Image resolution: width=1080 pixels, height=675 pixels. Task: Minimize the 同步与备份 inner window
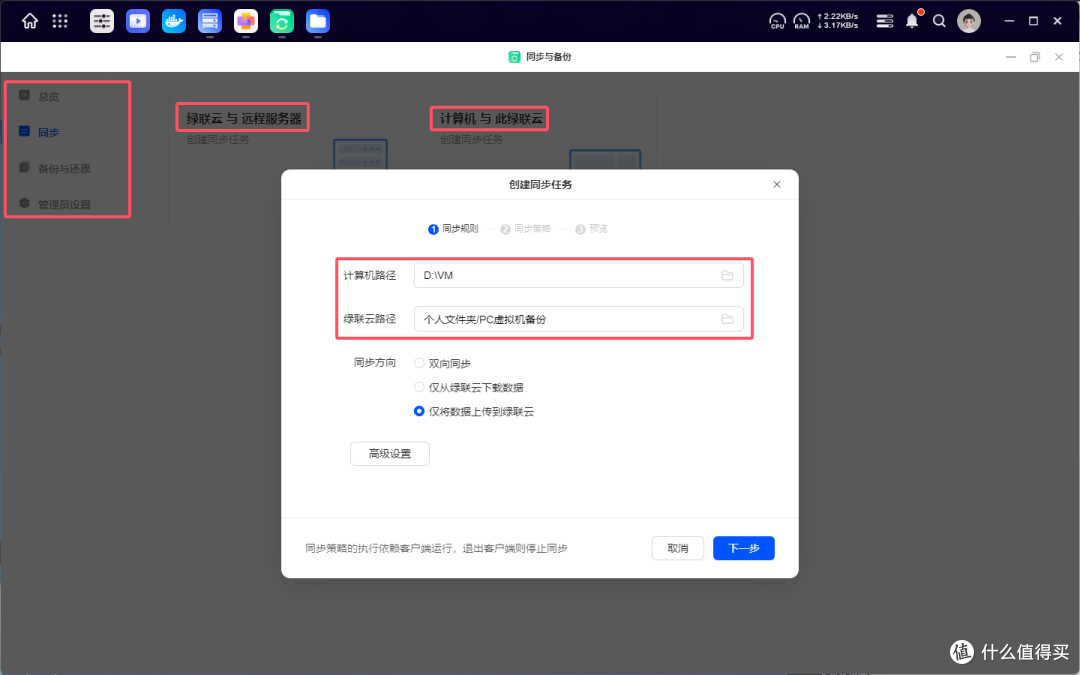pyautogui.click(x=1010, y=57)
